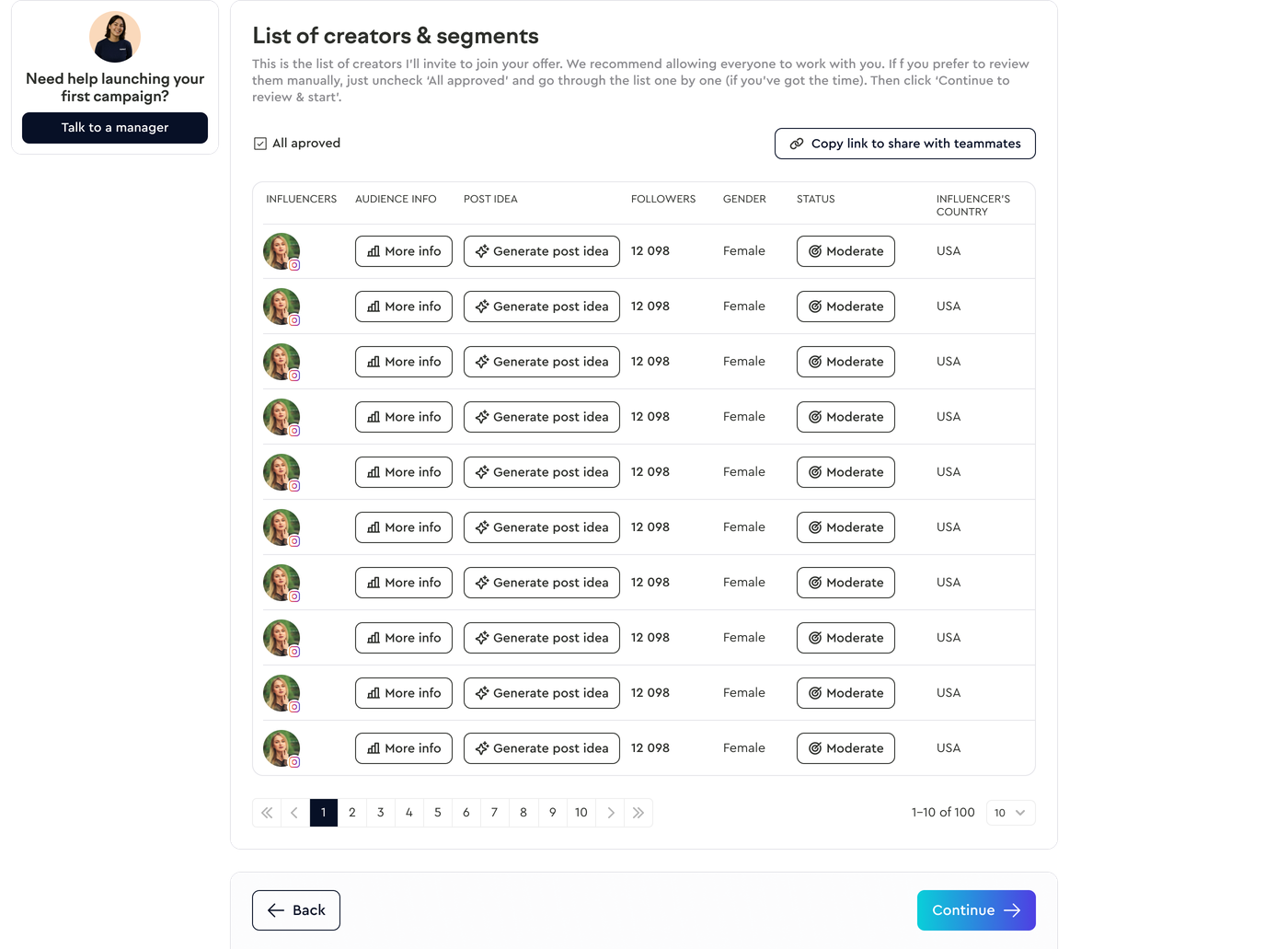Click the next page chevron
This screenshot has height=949, width=1288.
pyautogui.click(x=610, y=813)
